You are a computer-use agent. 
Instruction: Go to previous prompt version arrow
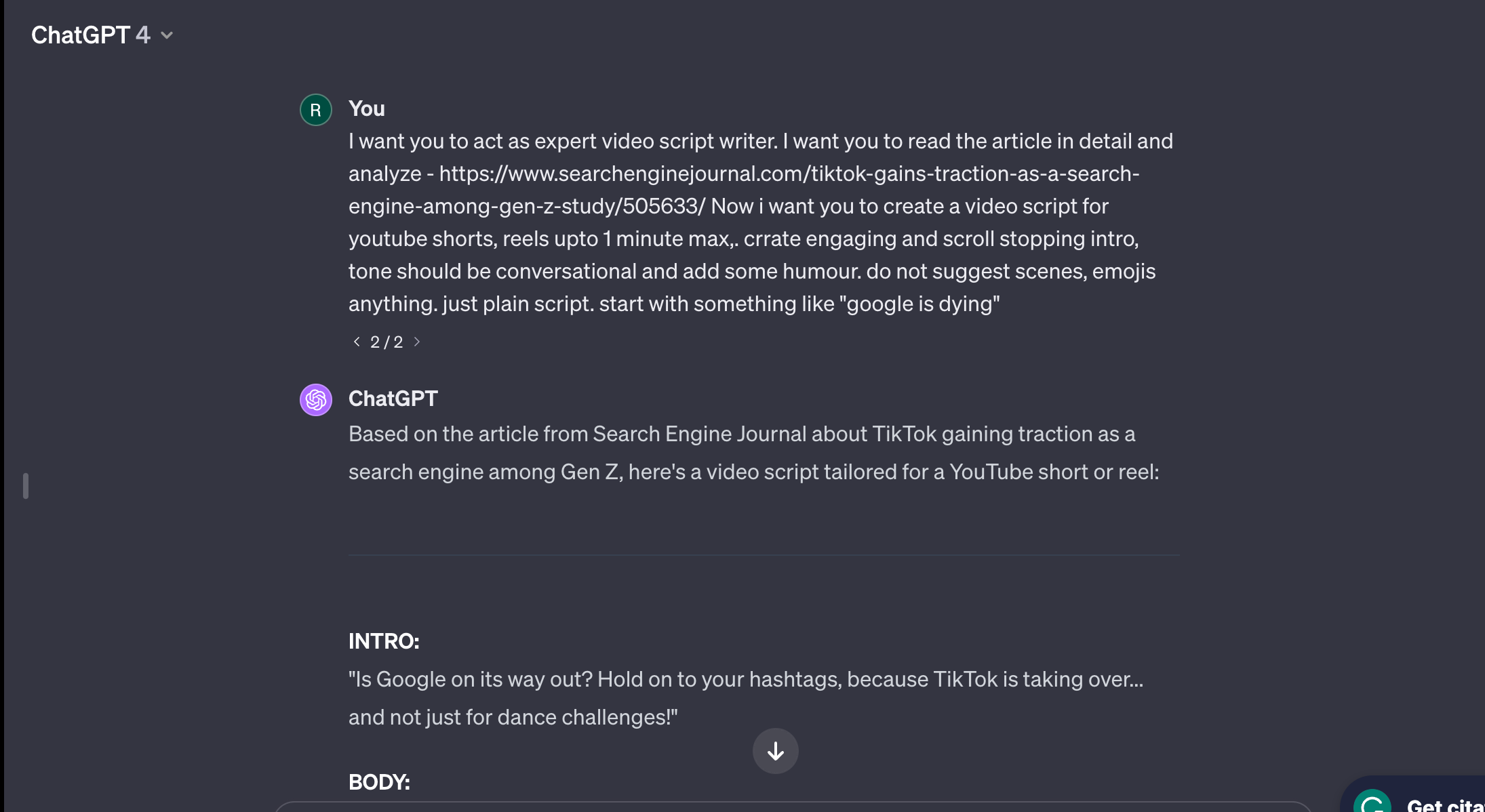click(357, 342)
